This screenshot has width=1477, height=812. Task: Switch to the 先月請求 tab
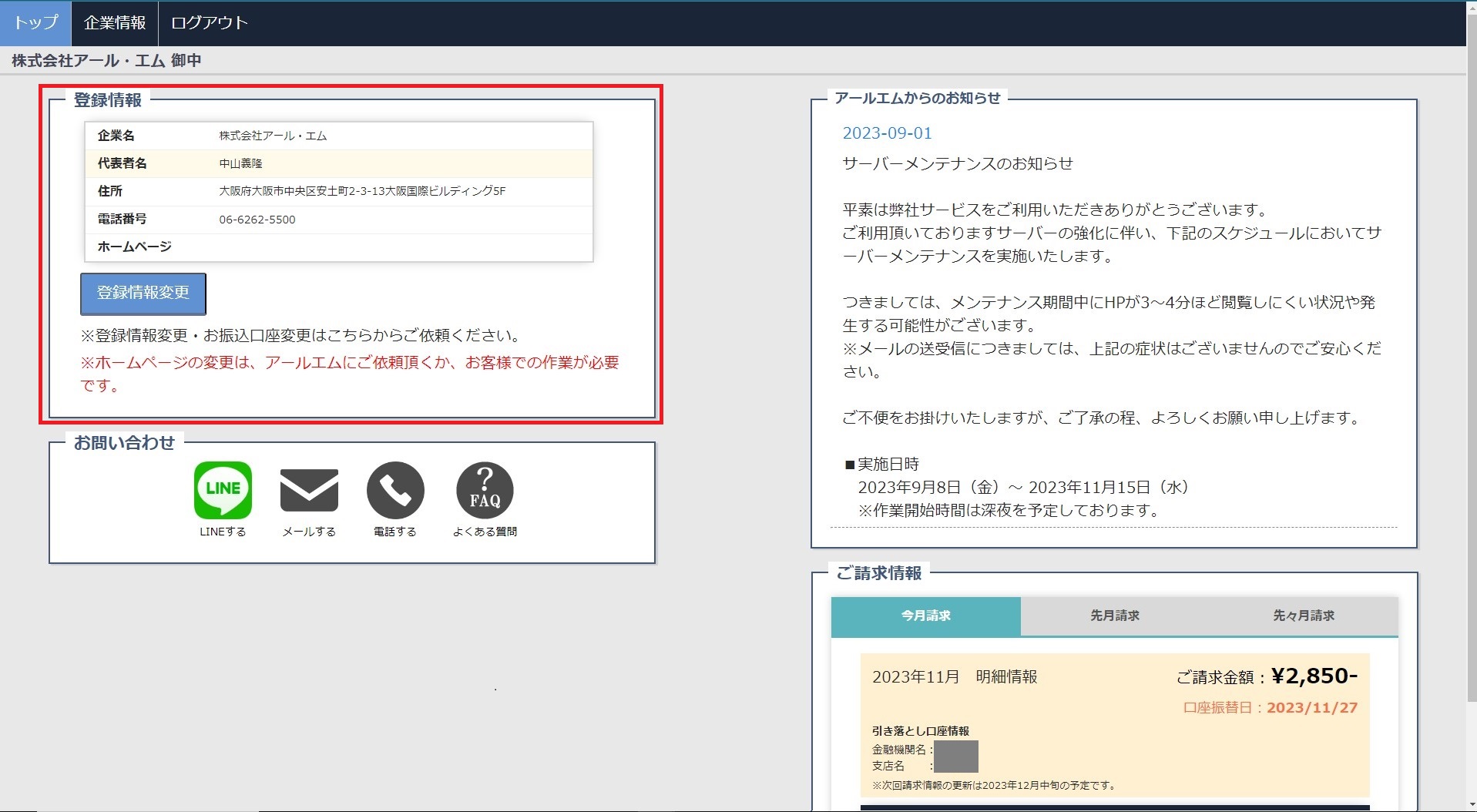click(1114, 616)
